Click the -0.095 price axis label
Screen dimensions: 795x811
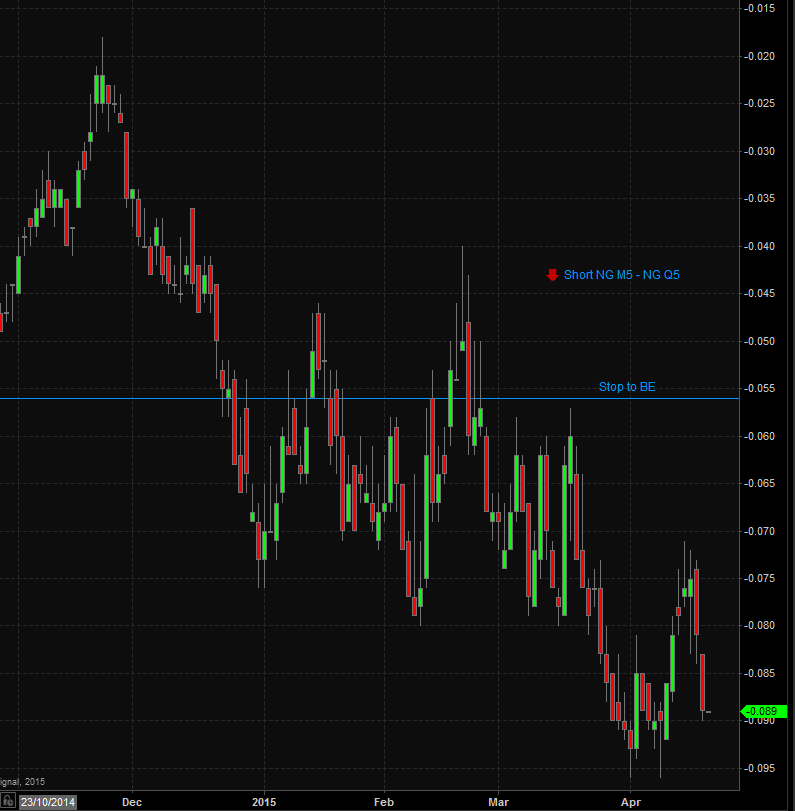[760, 768]
